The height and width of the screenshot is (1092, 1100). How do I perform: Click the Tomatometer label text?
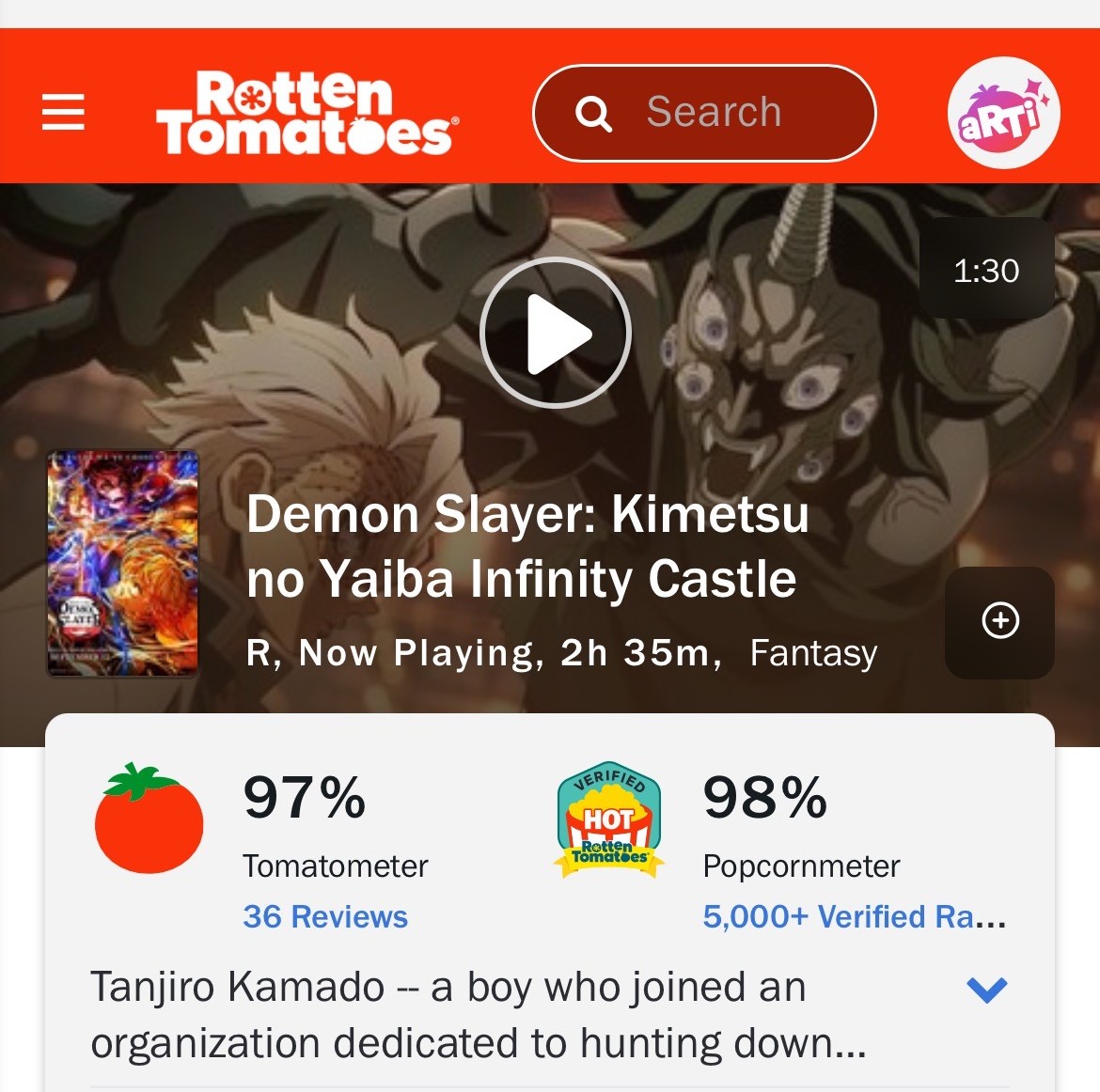click(336, 866)
